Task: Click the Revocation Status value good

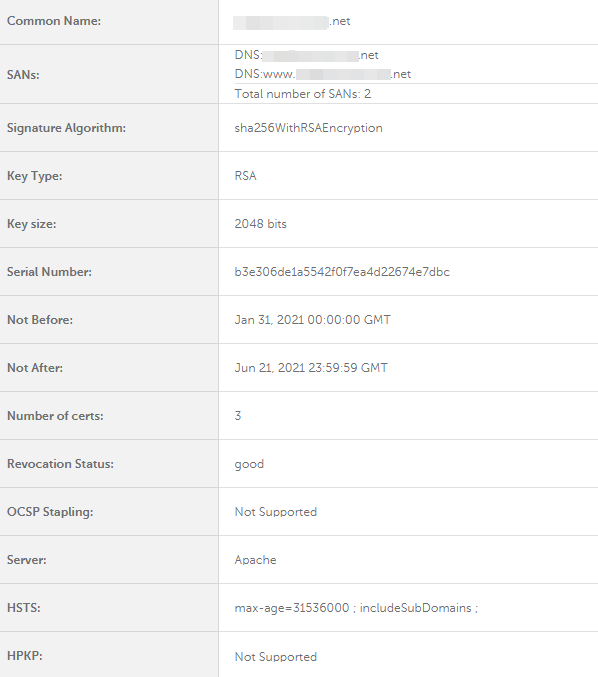Action: (249, 464)
